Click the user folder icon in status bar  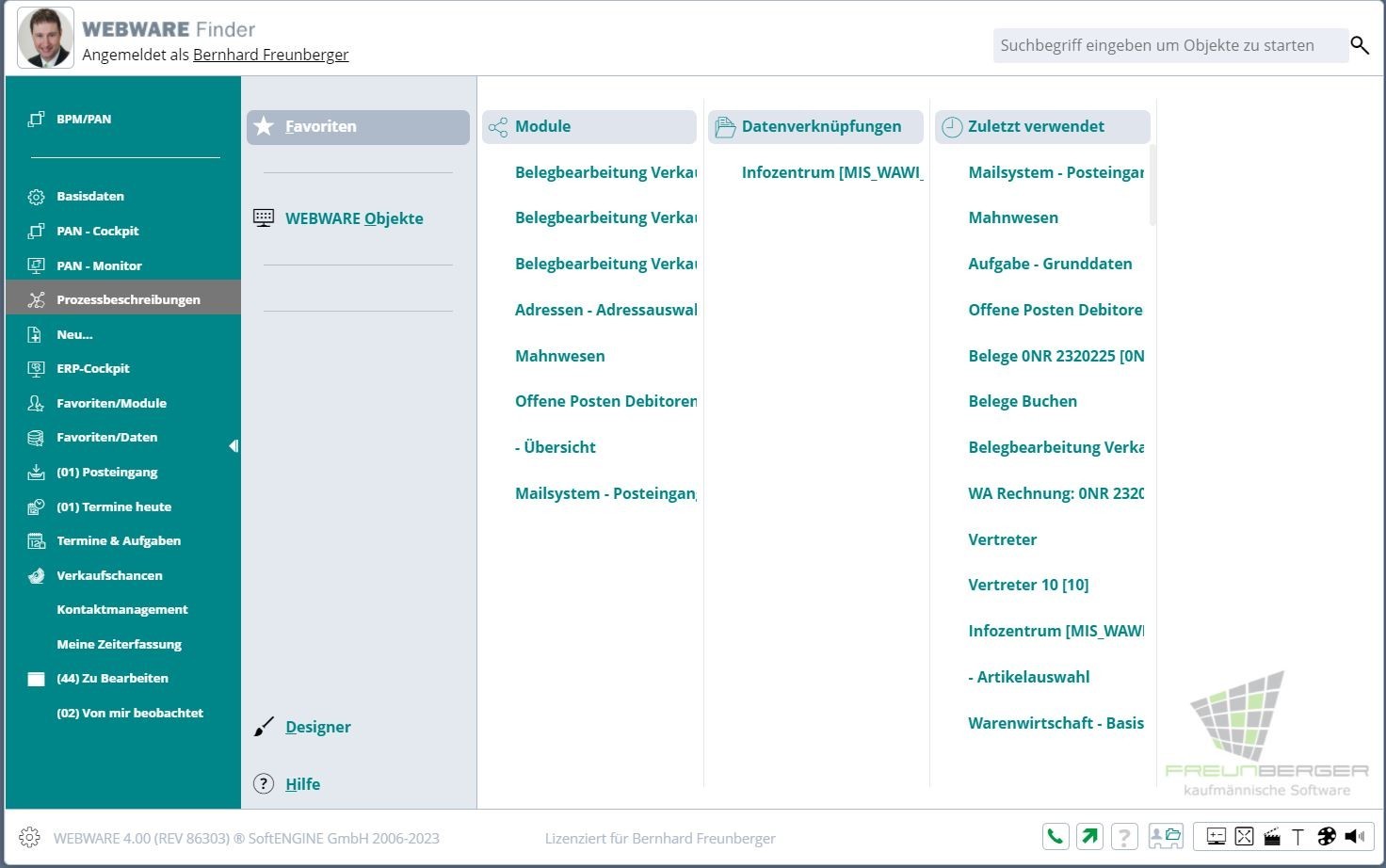pyautogui.click(x=1166, y=836)
